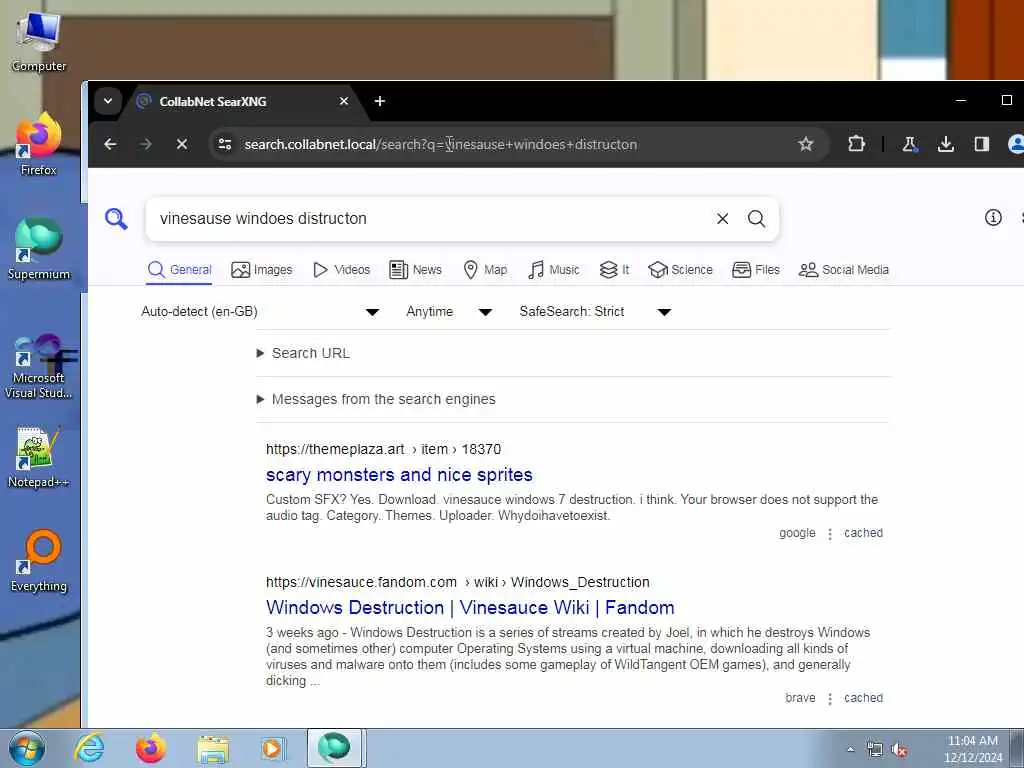The image size is (1024, 768).
Task: Open the SafeSearch: Strict dropdown
Action: [595, 312]
